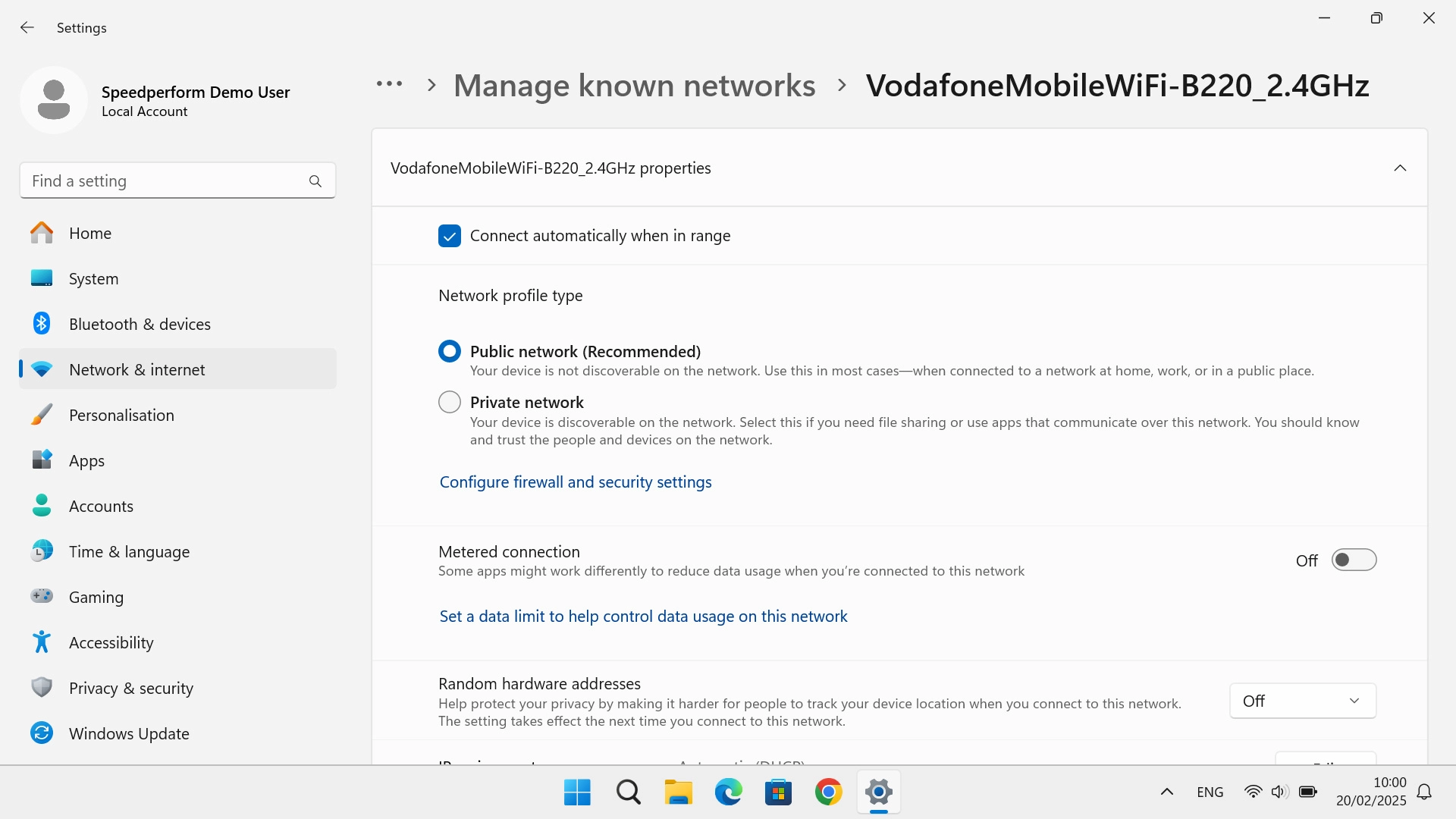Collapse the VodafoneMobileWiFi properties section
Image resolution: width=1456 pixels, height=819 pixels.
click(1400, 168)
